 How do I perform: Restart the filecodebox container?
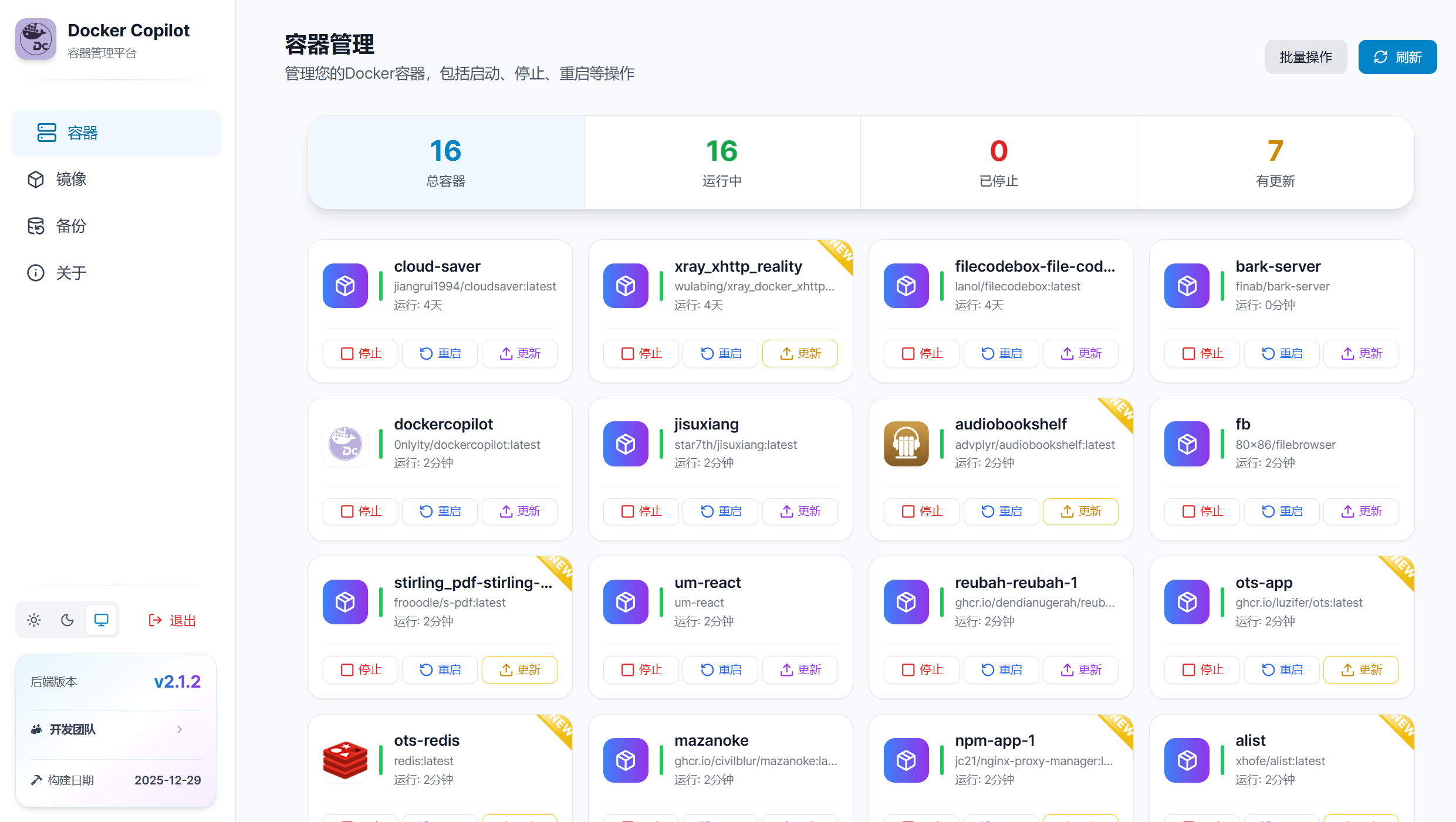[x=1001, y=353]
